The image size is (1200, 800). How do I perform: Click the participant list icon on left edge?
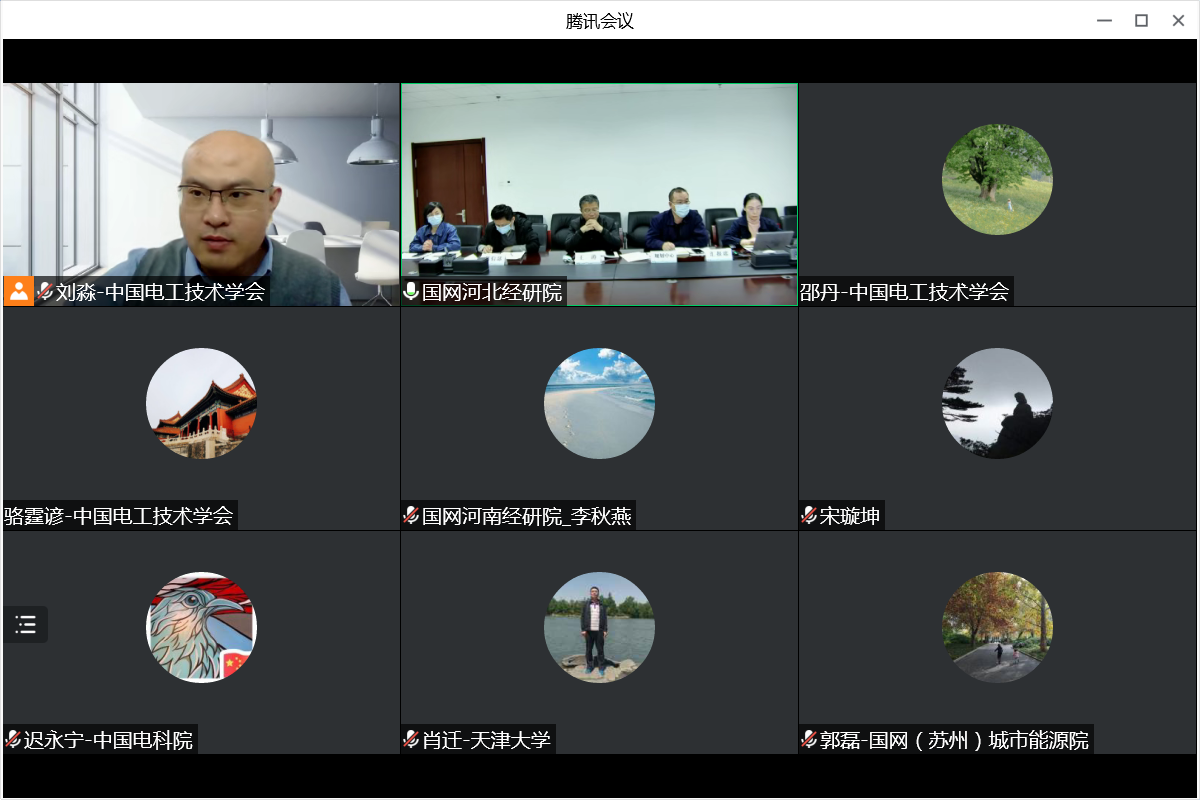(25, 625)
